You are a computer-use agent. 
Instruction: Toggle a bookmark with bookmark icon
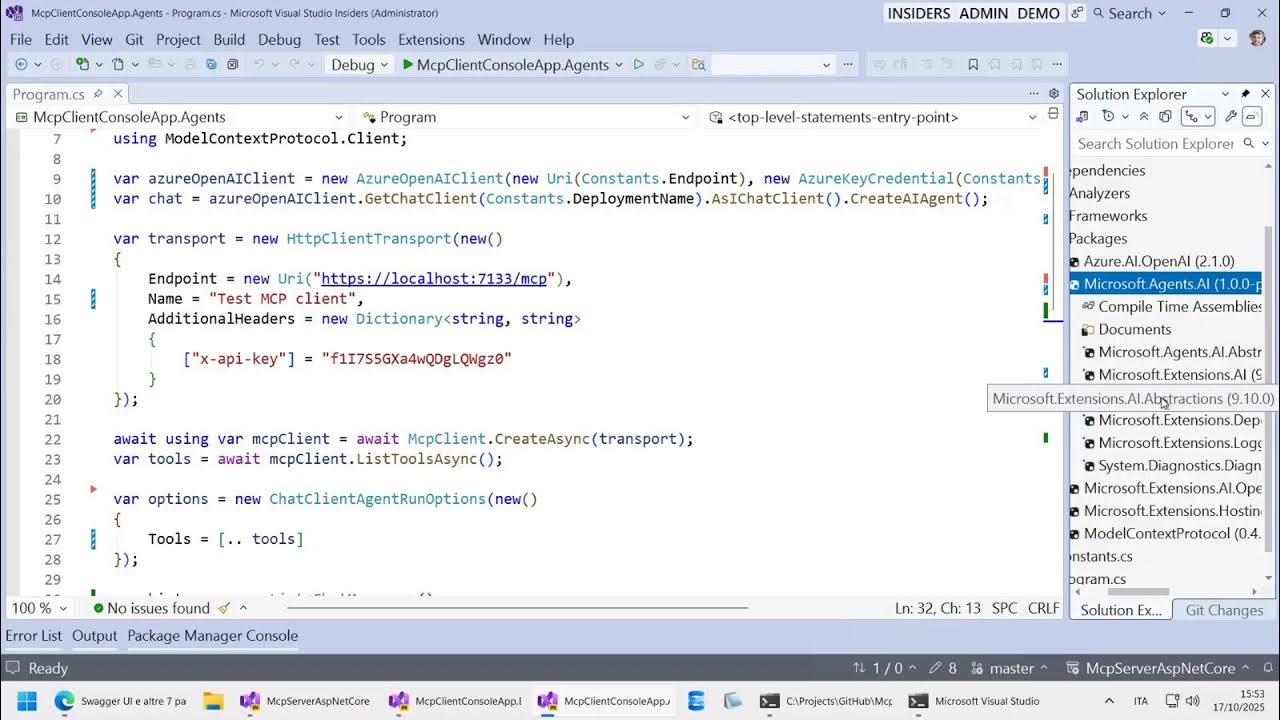[973, 64]
